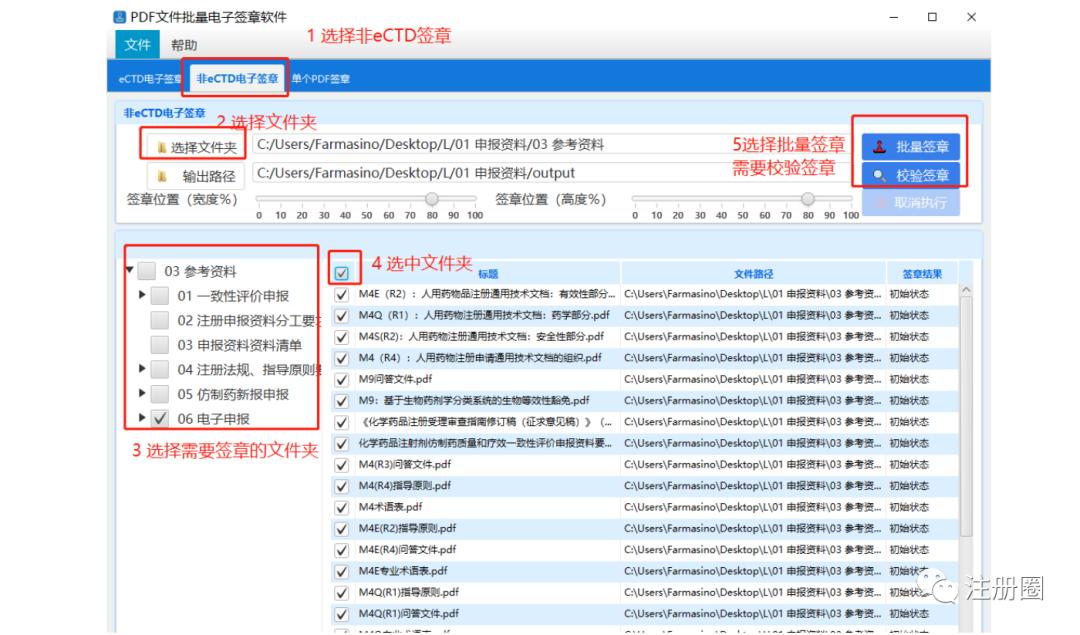
Task: Click the checkmark icon on 校验签章
Action: pos(879,175)
